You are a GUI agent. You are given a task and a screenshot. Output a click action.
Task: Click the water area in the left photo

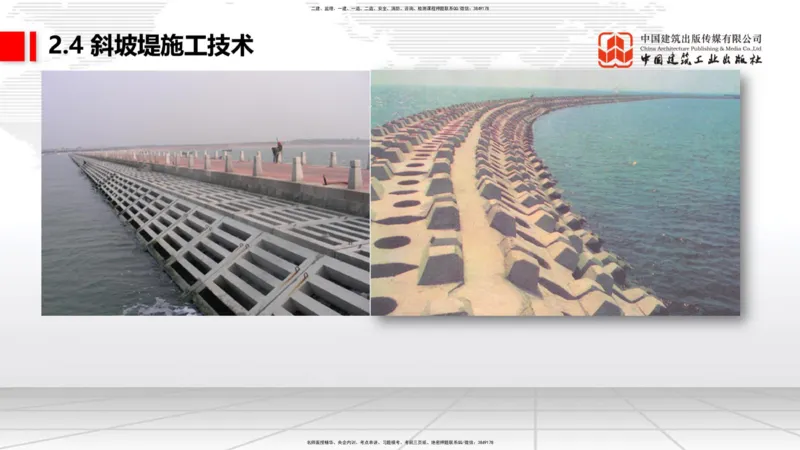[x=80, y=250]
